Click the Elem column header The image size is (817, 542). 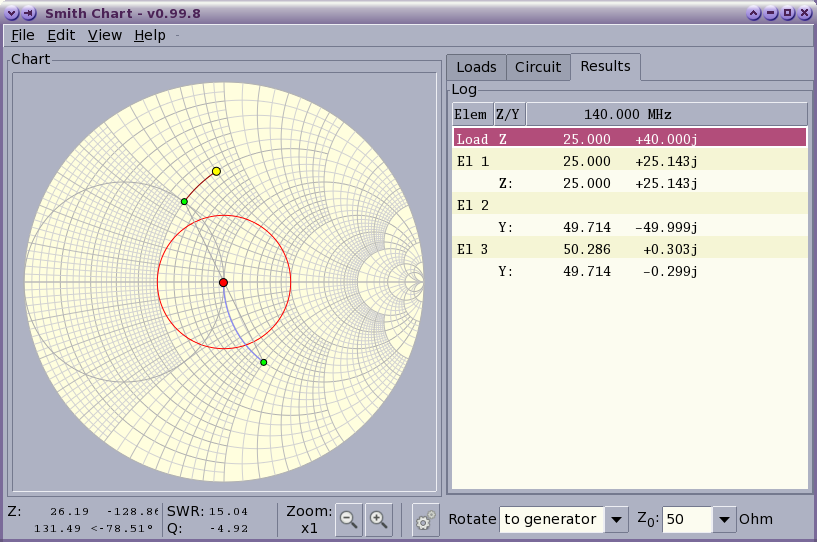pos(471,114)
